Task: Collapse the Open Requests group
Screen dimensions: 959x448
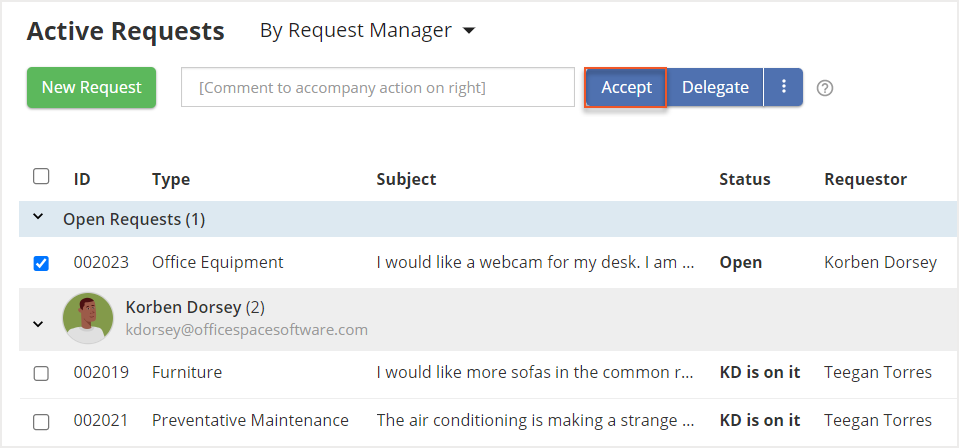Action: (38, 217)
